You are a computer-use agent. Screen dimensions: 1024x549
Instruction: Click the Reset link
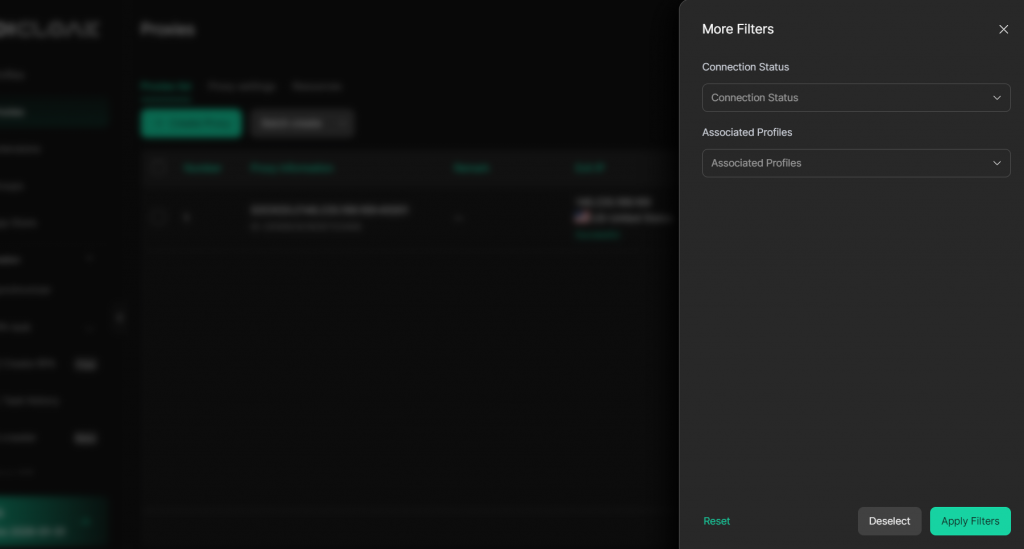click(x=716, y=521)
